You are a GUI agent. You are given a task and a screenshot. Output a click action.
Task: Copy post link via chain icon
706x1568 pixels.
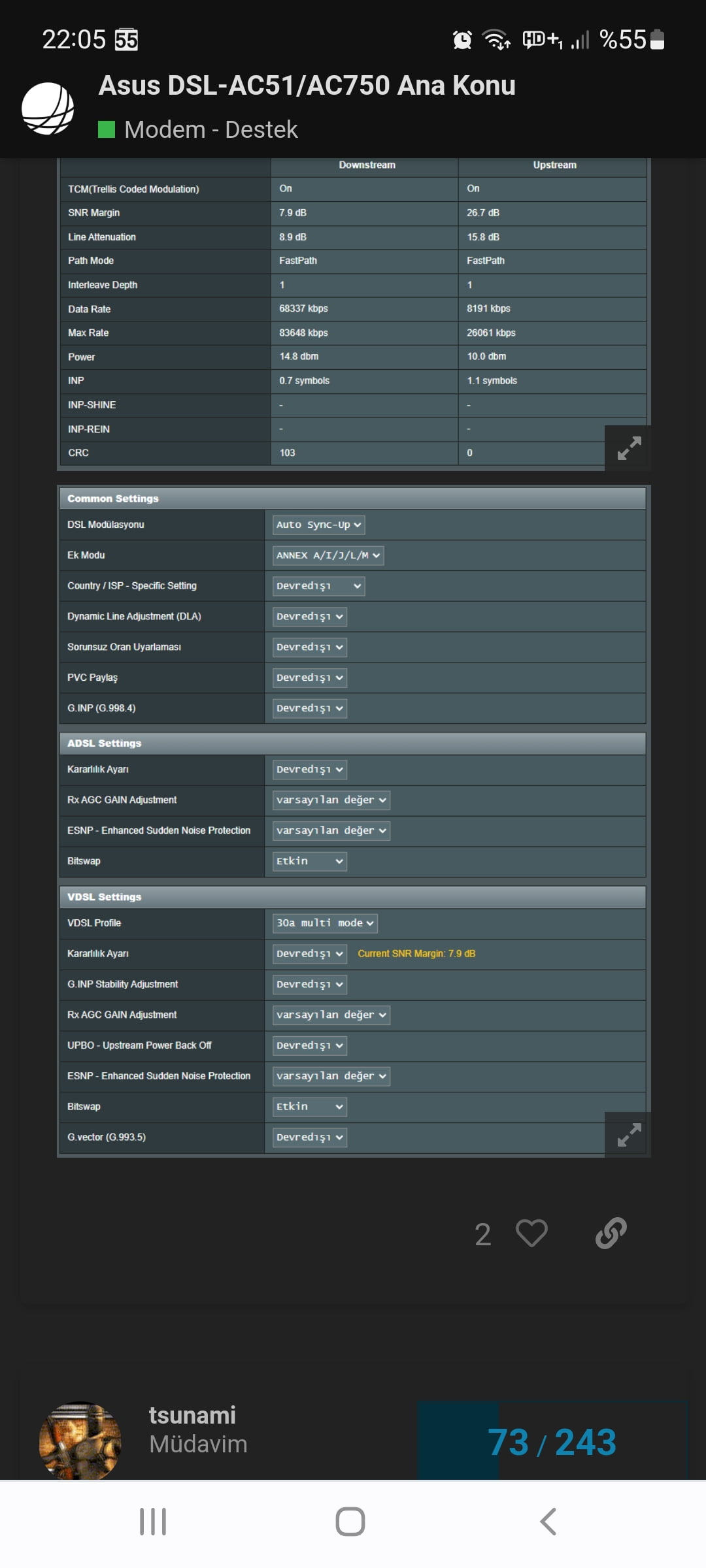(611, 1233)
